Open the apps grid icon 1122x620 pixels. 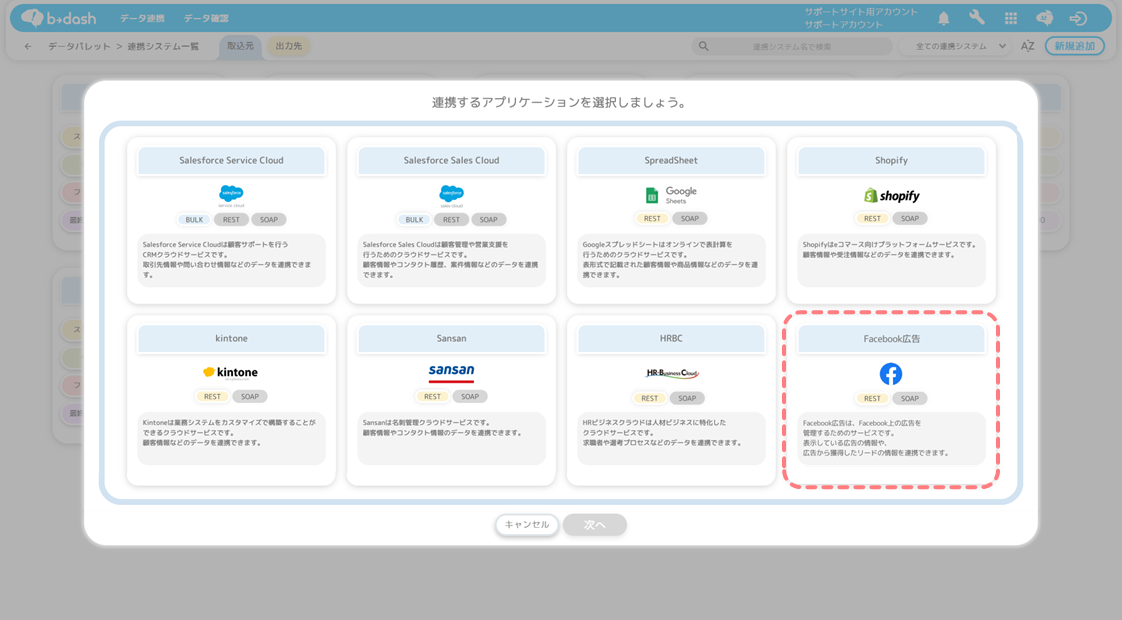[1010, 18]
